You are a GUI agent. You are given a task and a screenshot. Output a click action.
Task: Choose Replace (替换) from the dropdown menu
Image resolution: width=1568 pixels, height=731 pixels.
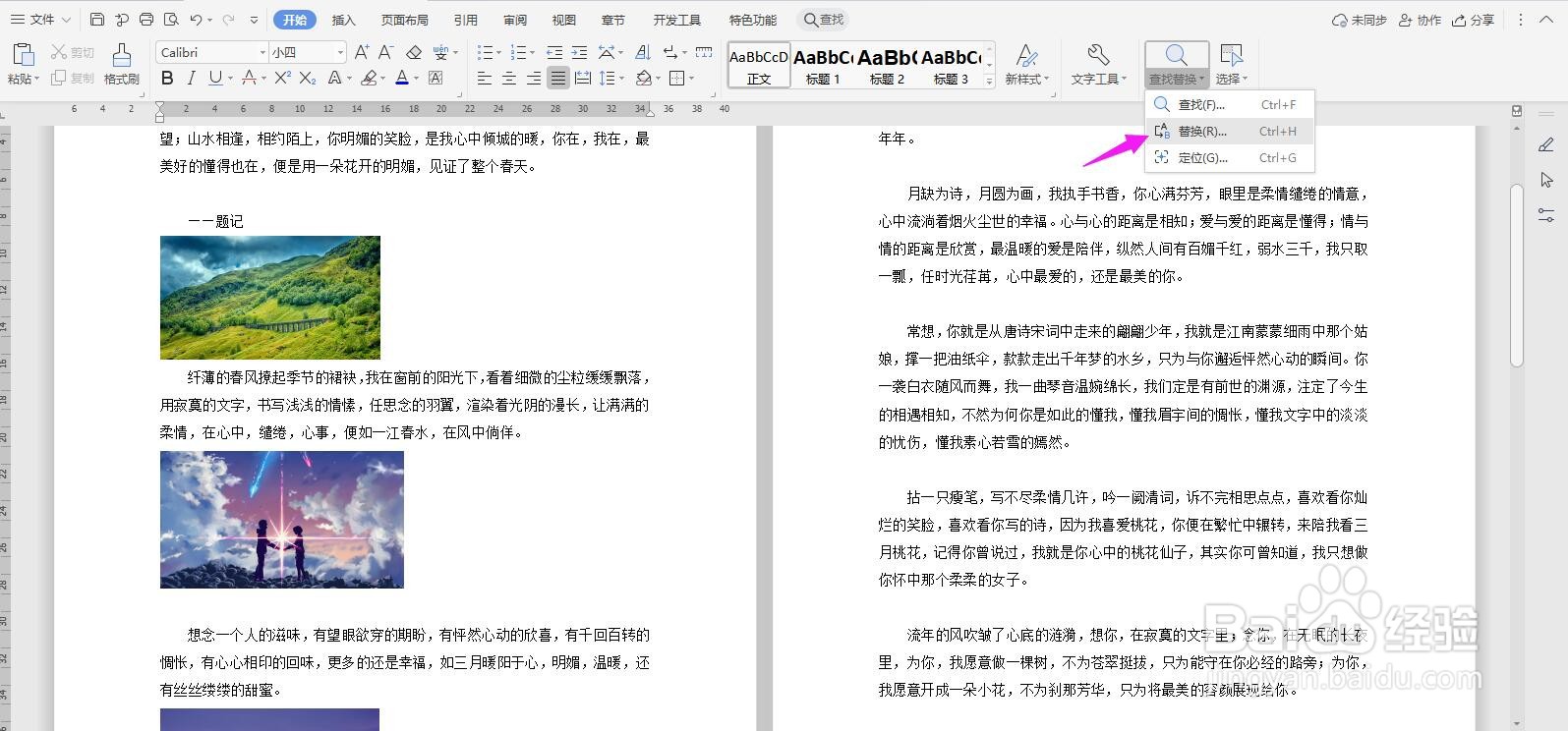1229,131
